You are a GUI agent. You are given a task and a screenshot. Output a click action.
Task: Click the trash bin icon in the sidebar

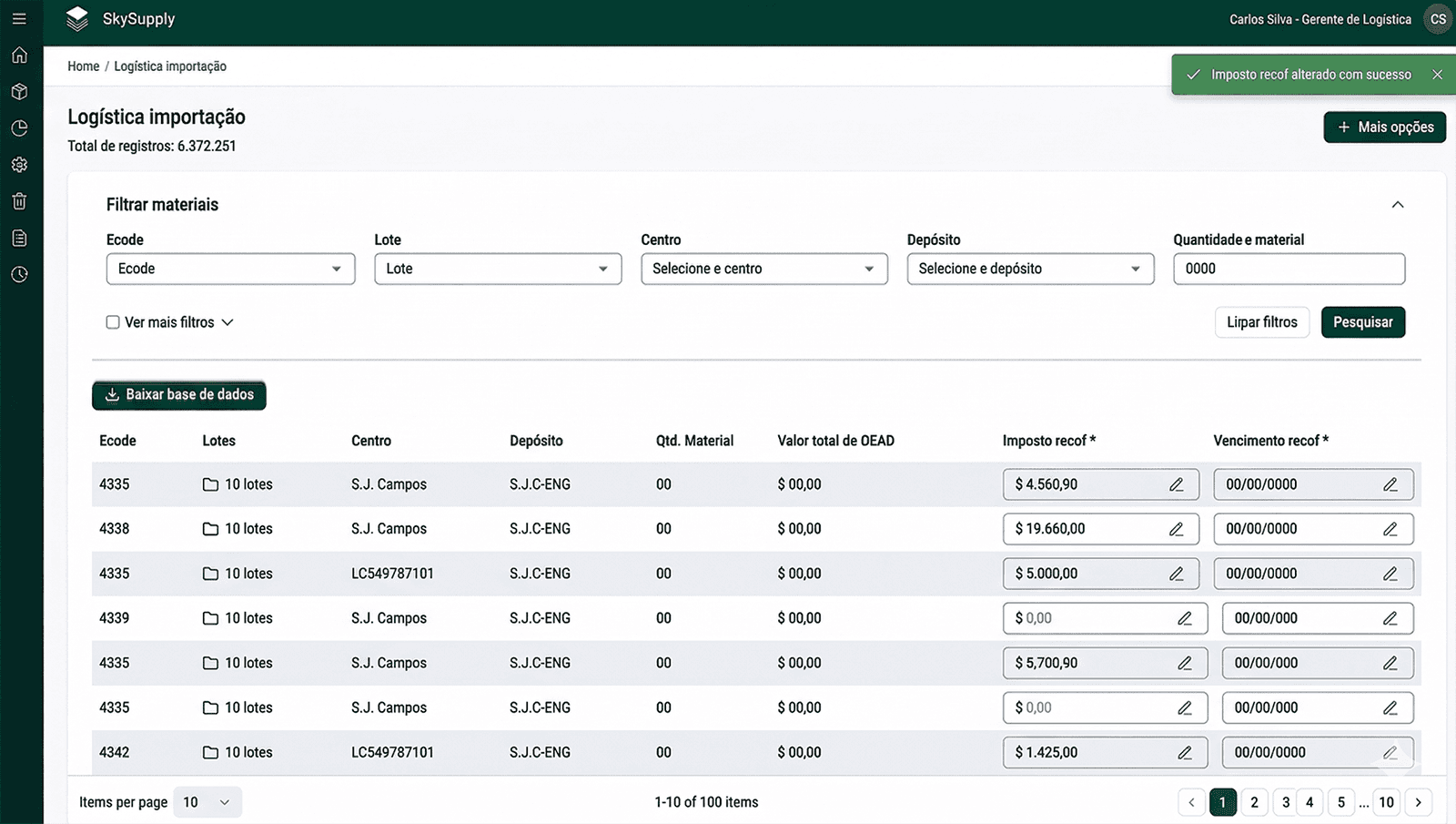point(19,201)
